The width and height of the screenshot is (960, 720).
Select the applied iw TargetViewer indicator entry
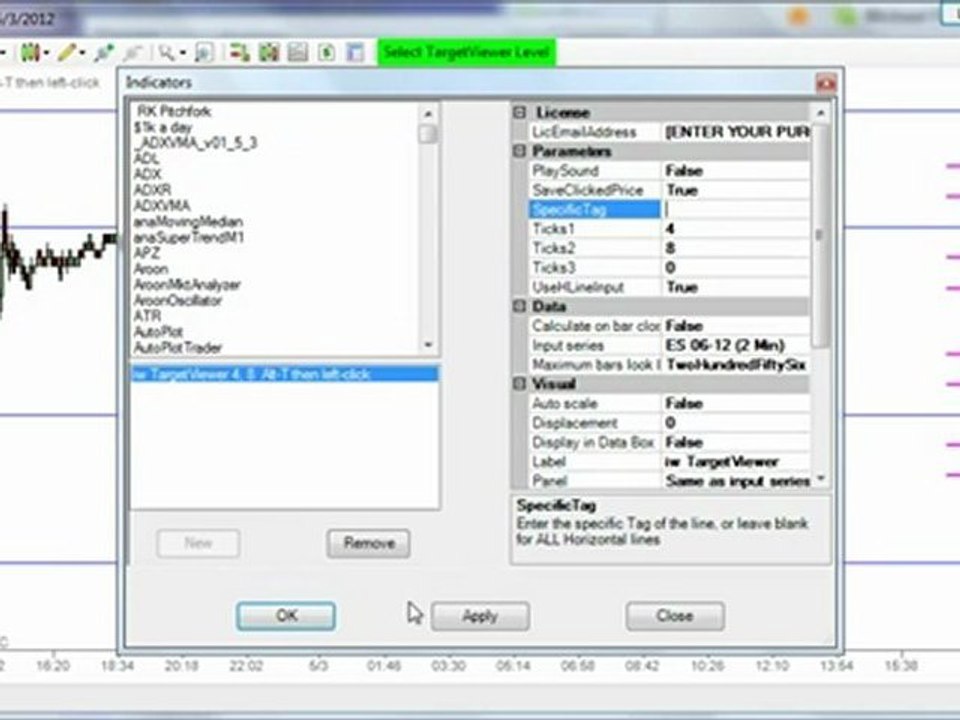pyautogui.click(x=285, y=374)
